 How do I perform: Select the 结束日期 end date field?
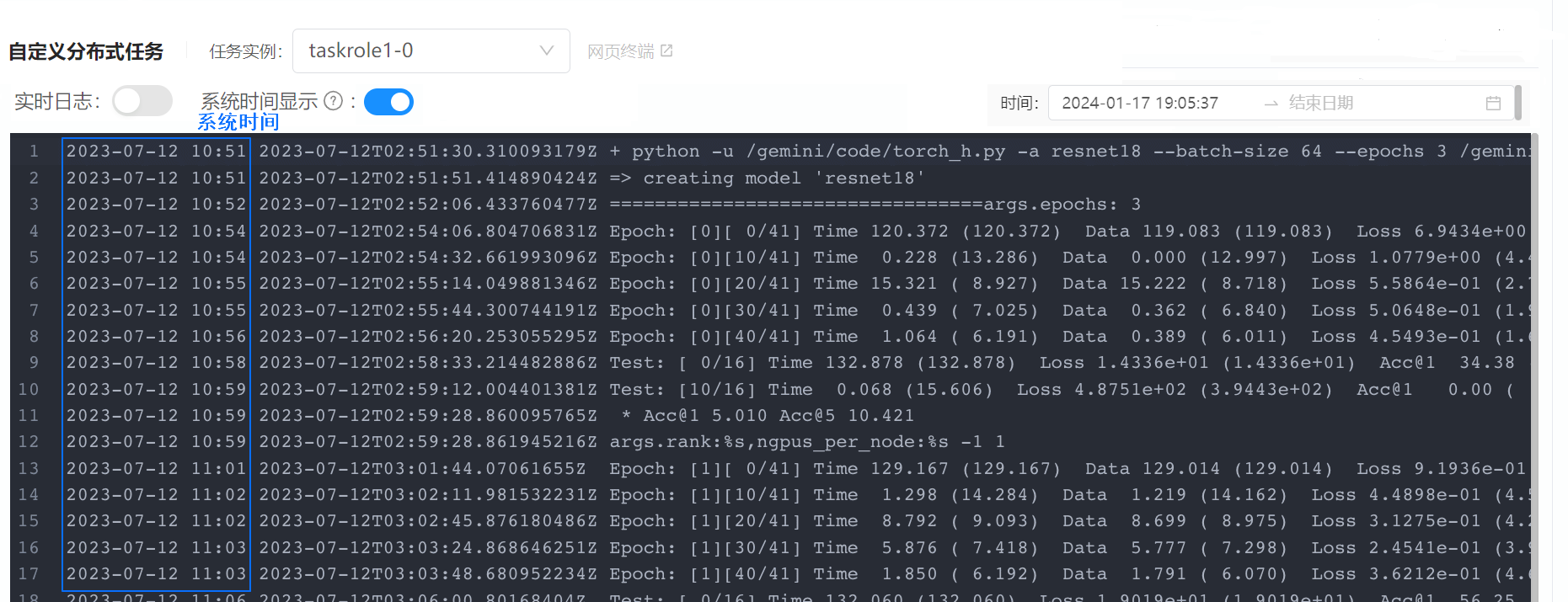coord(1320,103)
